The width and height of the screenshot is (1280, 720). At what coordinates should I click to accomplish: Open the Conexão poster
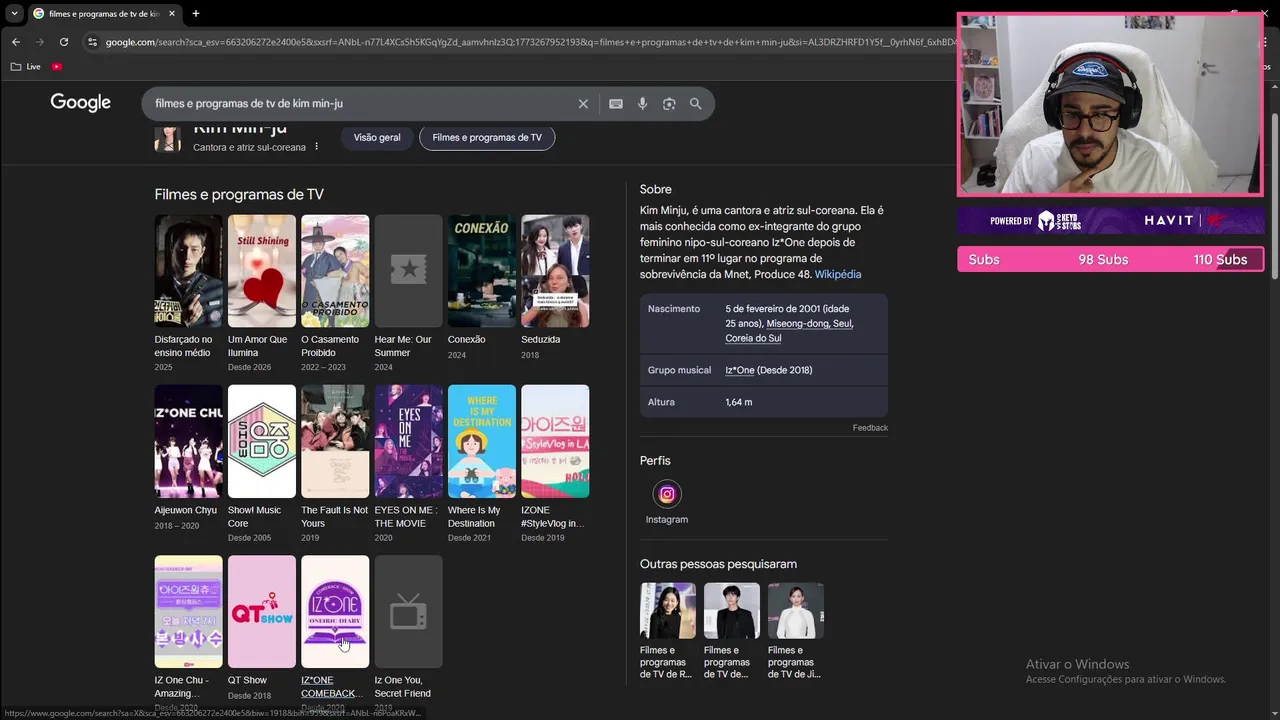(482, 271)
